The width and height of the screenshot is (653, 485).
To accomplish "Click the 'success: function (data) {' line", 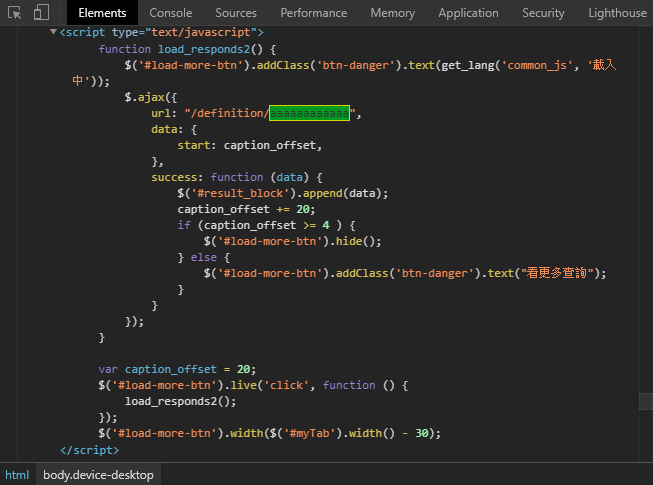I will click(237, 177).
